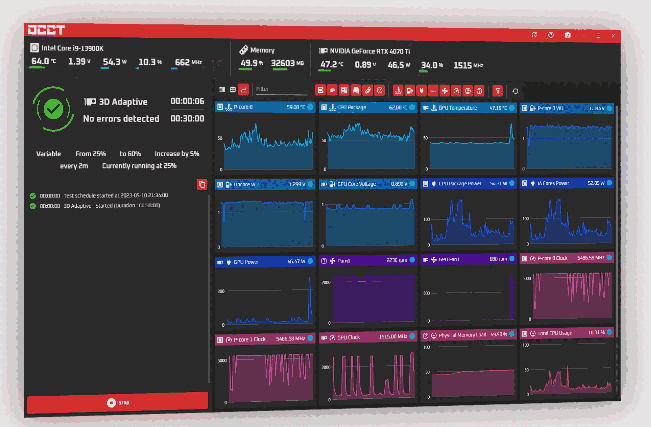
Task: Toggle the GPU device filter icon
Action: [332, 90]
